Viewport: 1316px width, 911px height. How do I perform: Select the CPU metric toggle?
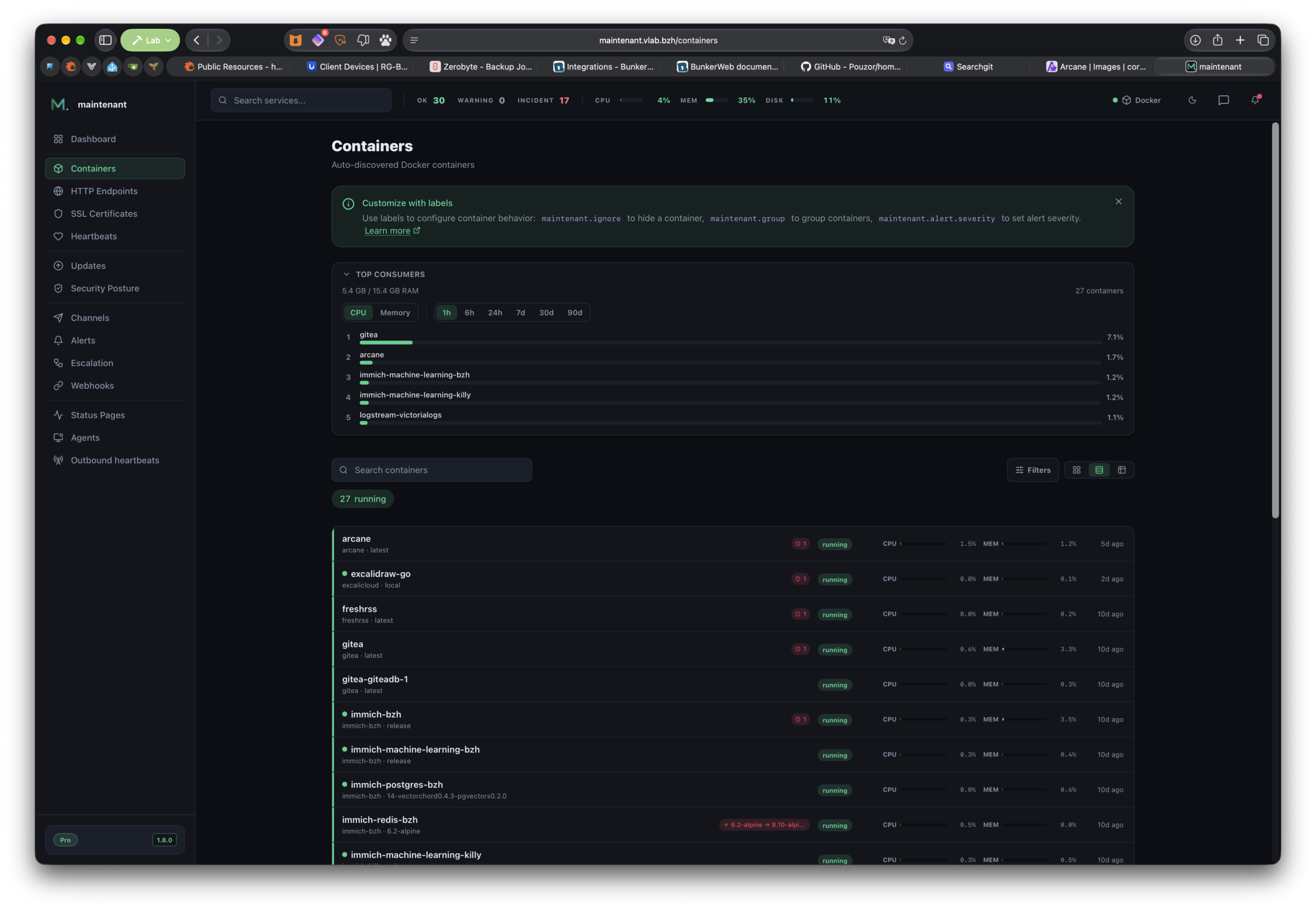[x=358, y=313]
